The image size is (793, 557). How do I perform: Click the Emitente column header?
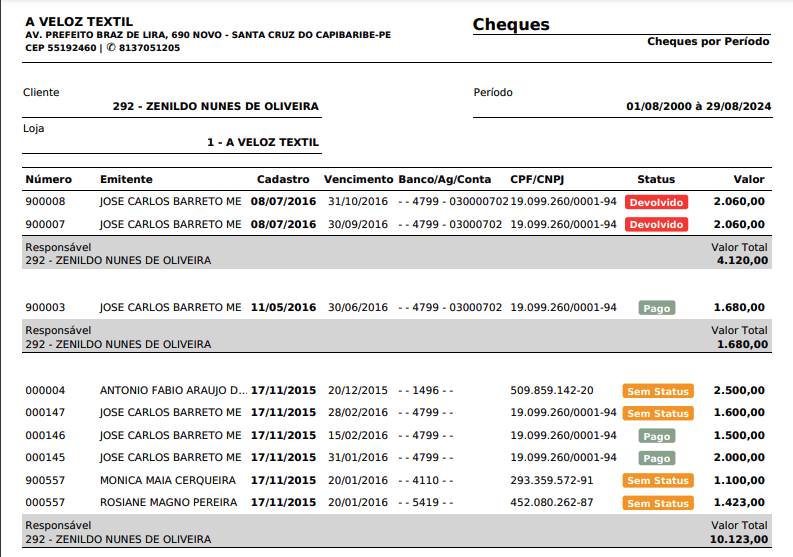pos(126,180)
